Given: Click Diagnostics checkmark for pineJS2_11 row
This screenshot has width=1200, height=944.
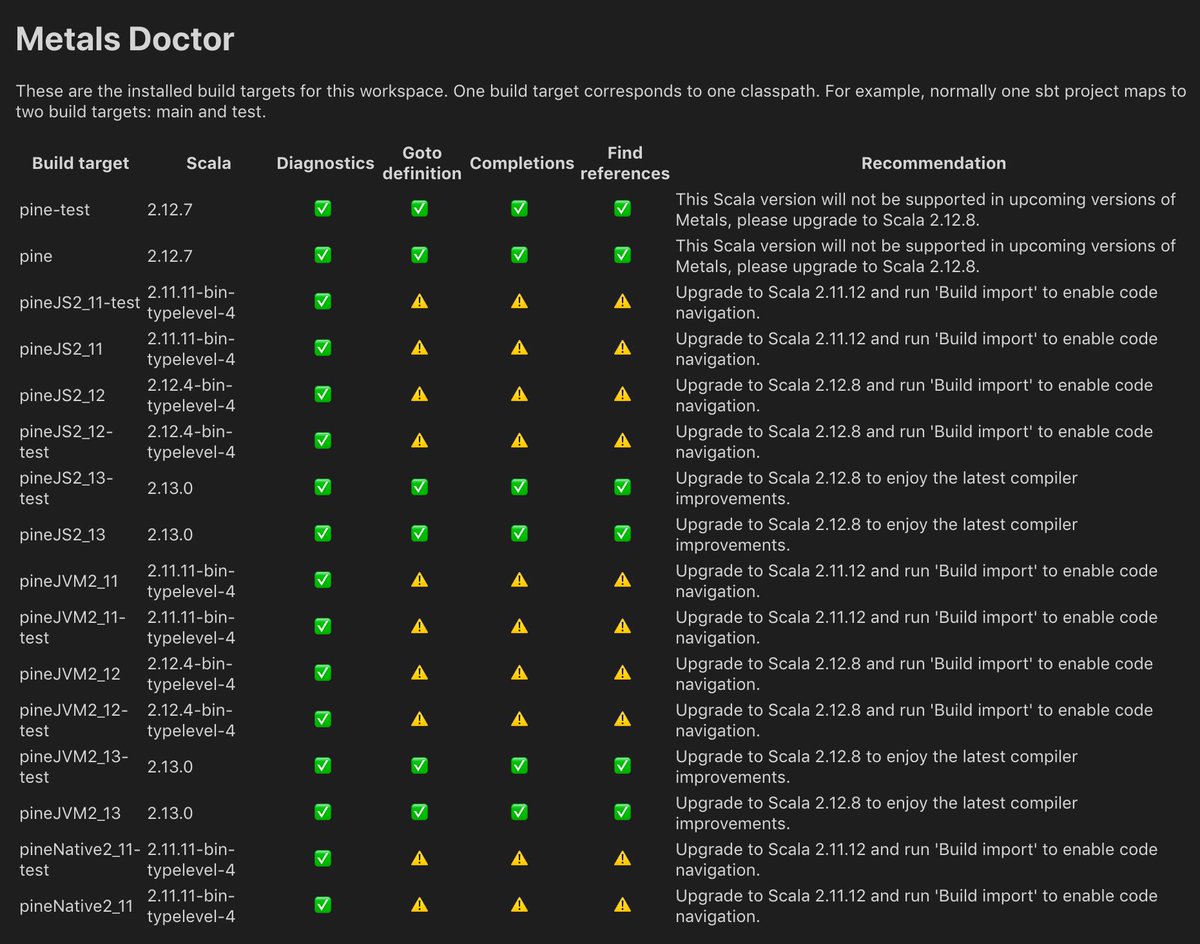Looking at the screenshot, I should pos(323,348).
